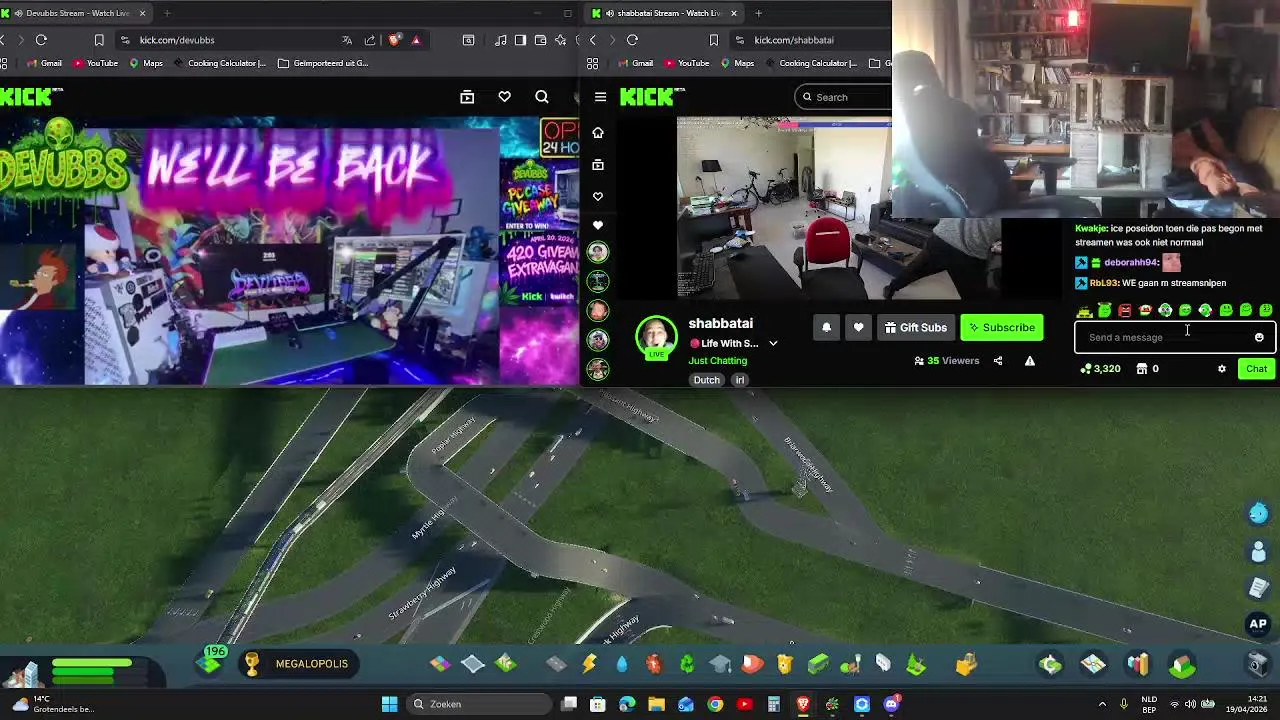Screen dimensions: 1280x720
Task: Send message with green Chat button
Action: (x=1256, y=369)
